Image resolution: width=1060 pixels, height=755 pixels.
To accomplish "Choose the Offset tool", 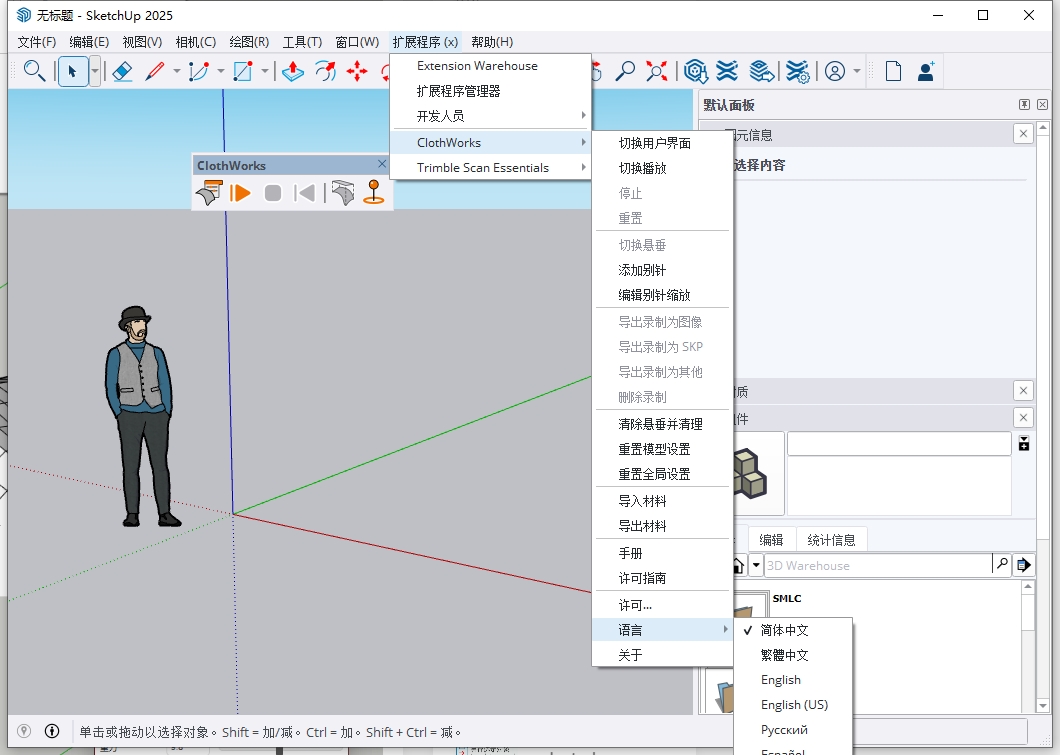I will [326, 71].
